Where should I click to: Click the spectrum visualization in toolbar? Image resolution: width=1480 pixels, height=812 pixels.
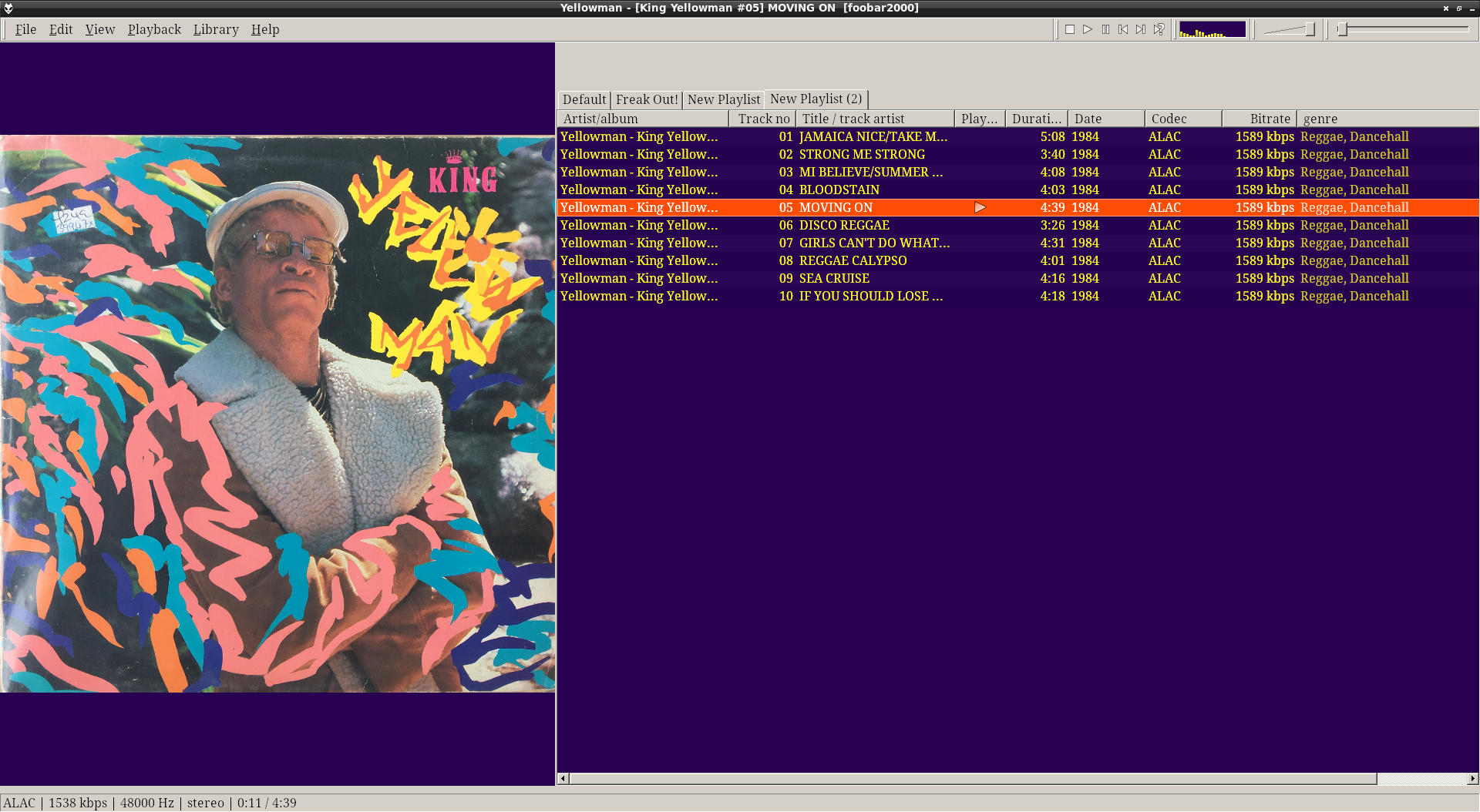1213,29
